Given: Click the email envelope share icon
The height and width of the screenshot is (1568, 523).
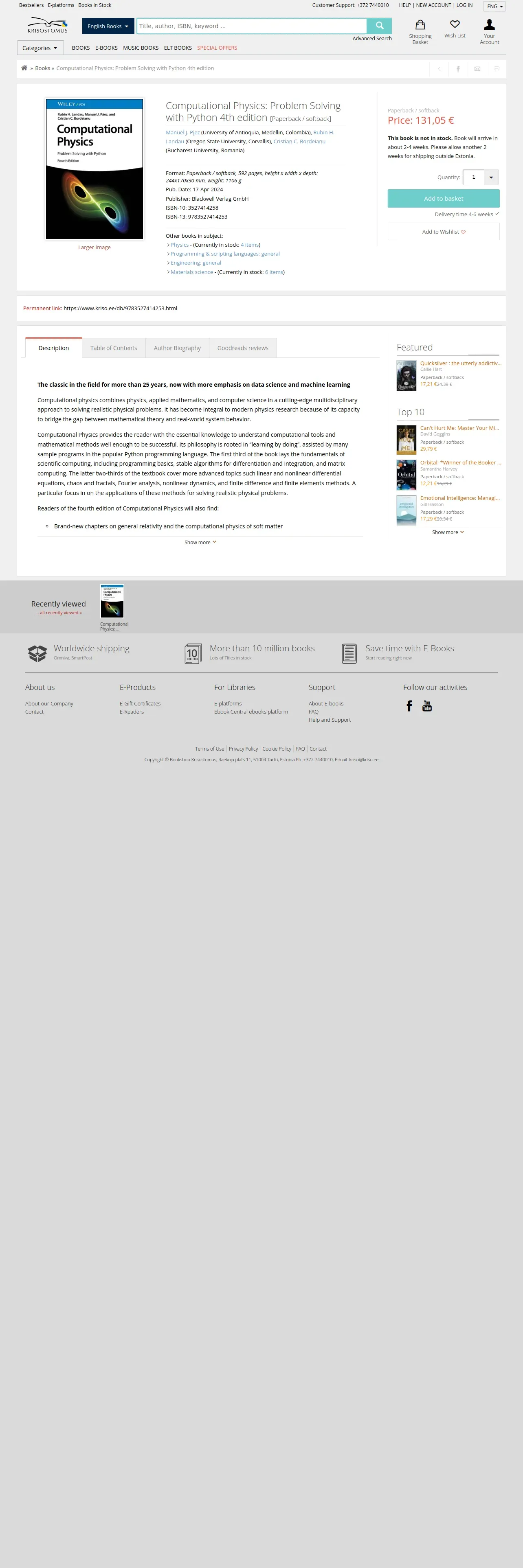Looking at the screenshot, I should (477, 69).
